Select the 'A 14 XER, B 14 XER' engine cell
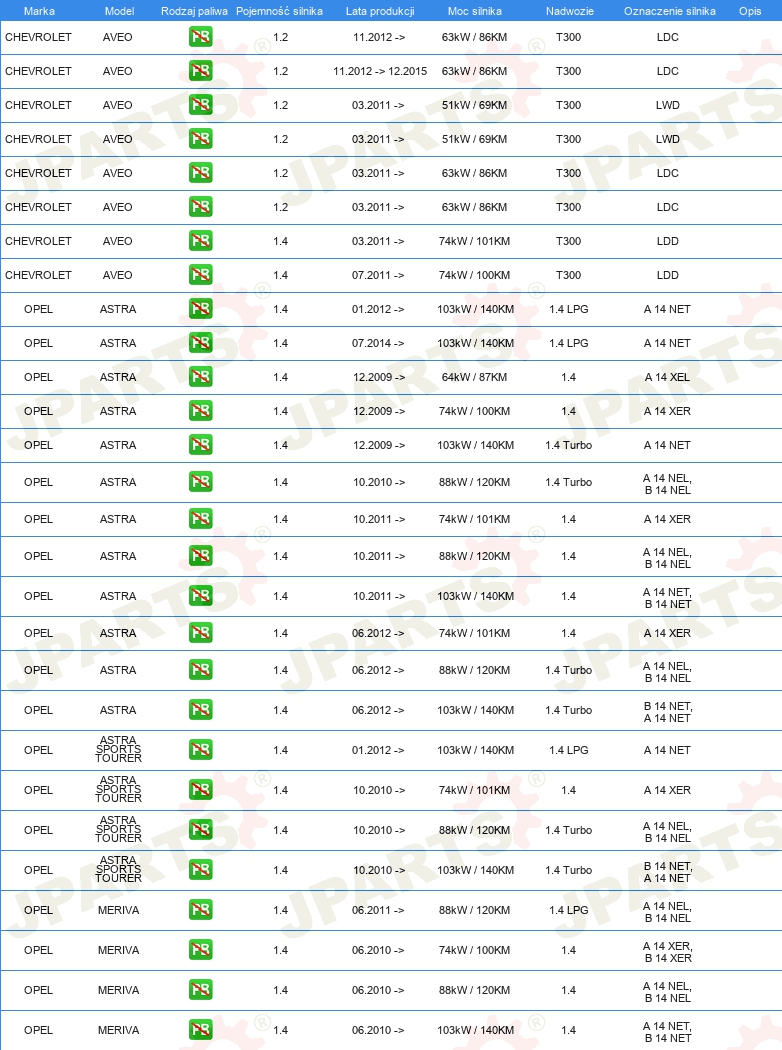Screen dimensions: 782x1050 point(668,952)
